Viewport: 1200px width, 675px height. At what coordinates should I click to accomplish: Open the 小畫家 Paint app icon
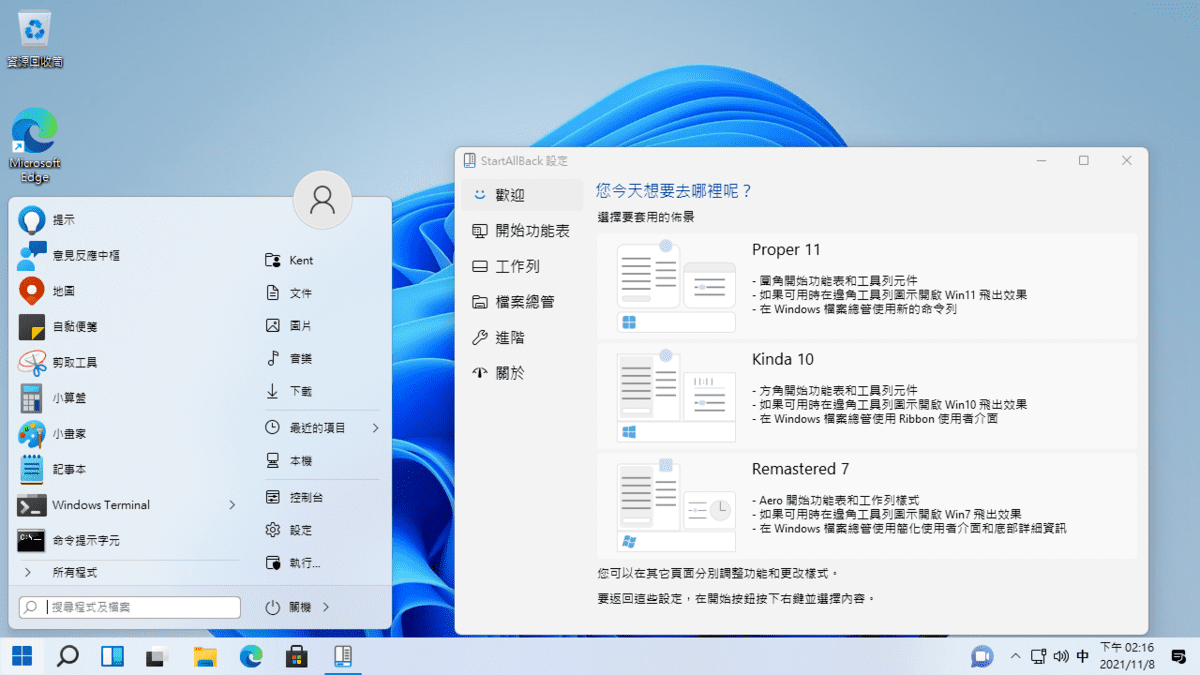coord(32,434)
